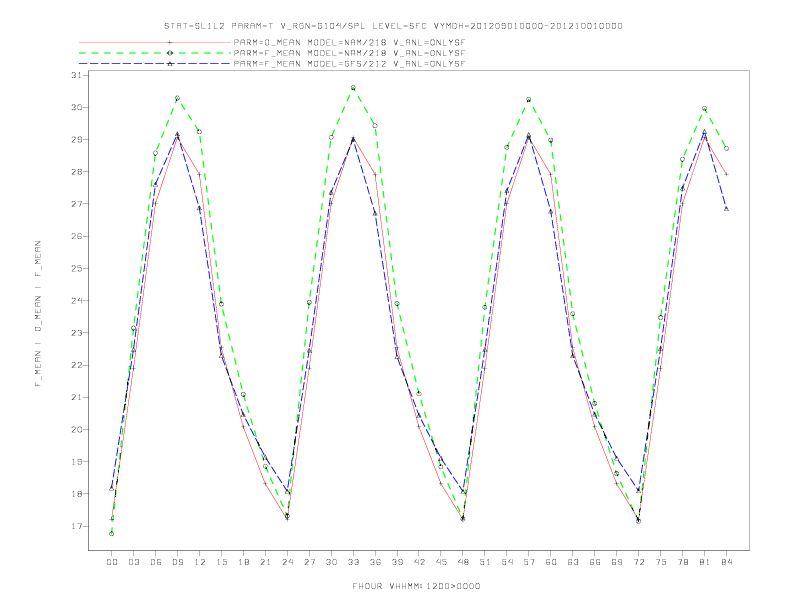Click the vertical y-axis title F_MEAN | O_MEAN | F_MEAN

click(38, 314)
